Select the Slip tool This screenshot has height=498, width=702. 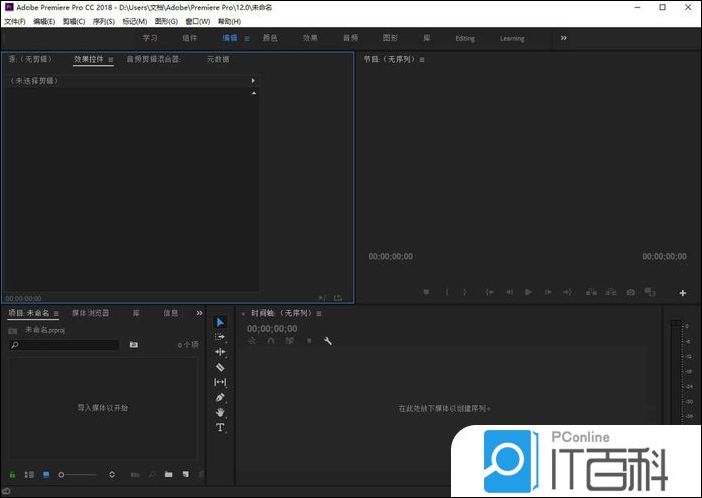220,382
